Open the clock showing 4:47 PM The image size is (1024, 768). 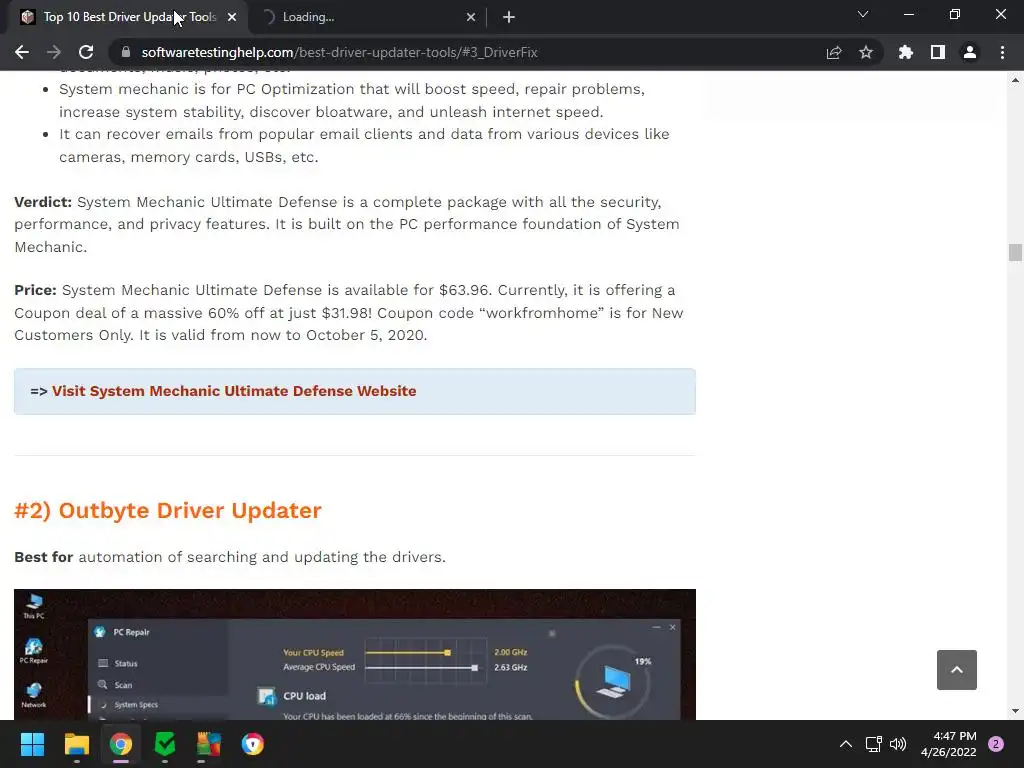948,744
